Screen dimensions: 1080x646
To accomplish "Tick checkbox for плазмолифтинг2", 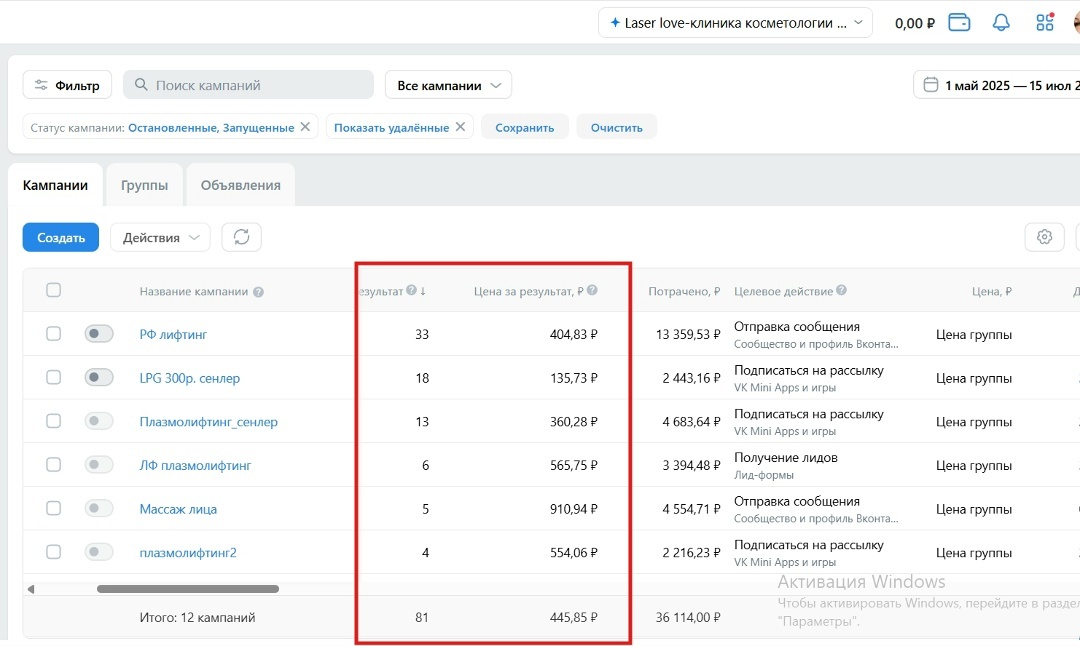I will (x=53, y=552).
